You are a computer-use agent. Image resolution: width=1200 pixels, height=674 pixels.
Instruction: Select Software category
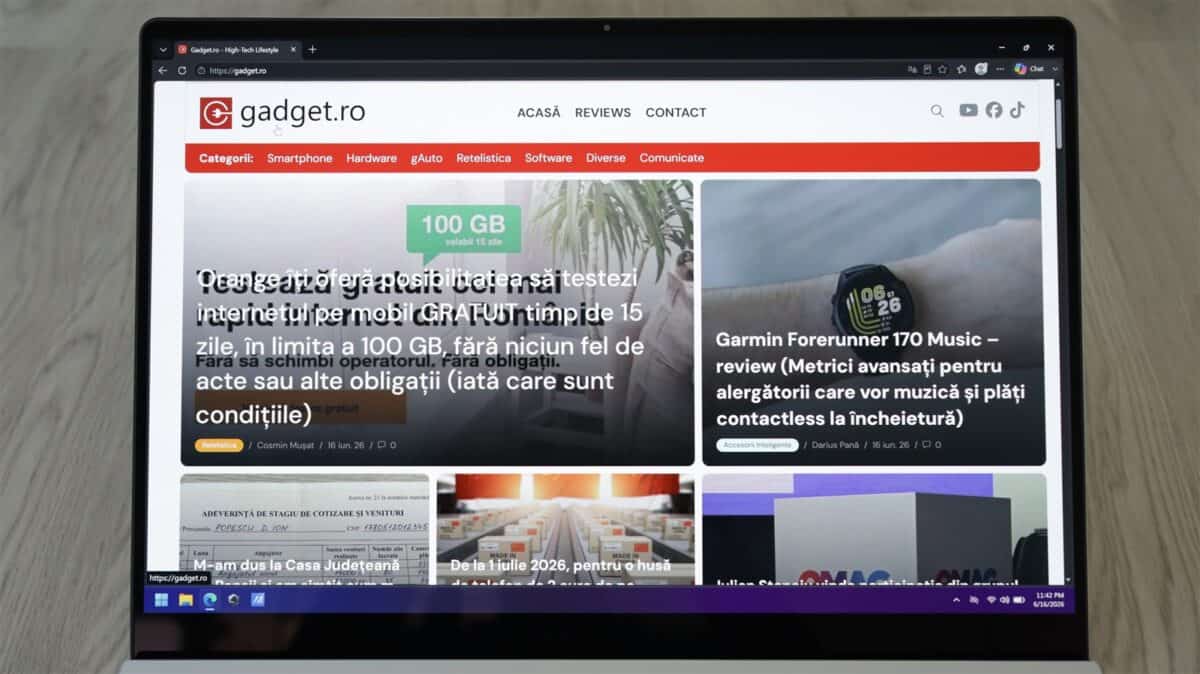548,158
